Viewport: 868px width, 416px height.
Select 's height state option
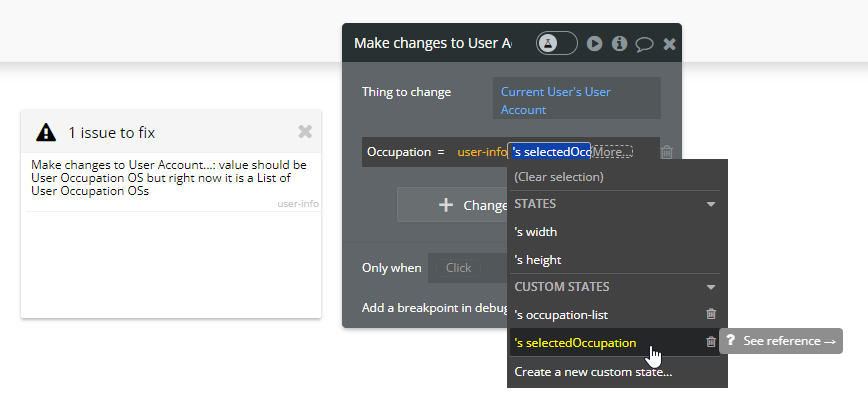click(538, 260)
